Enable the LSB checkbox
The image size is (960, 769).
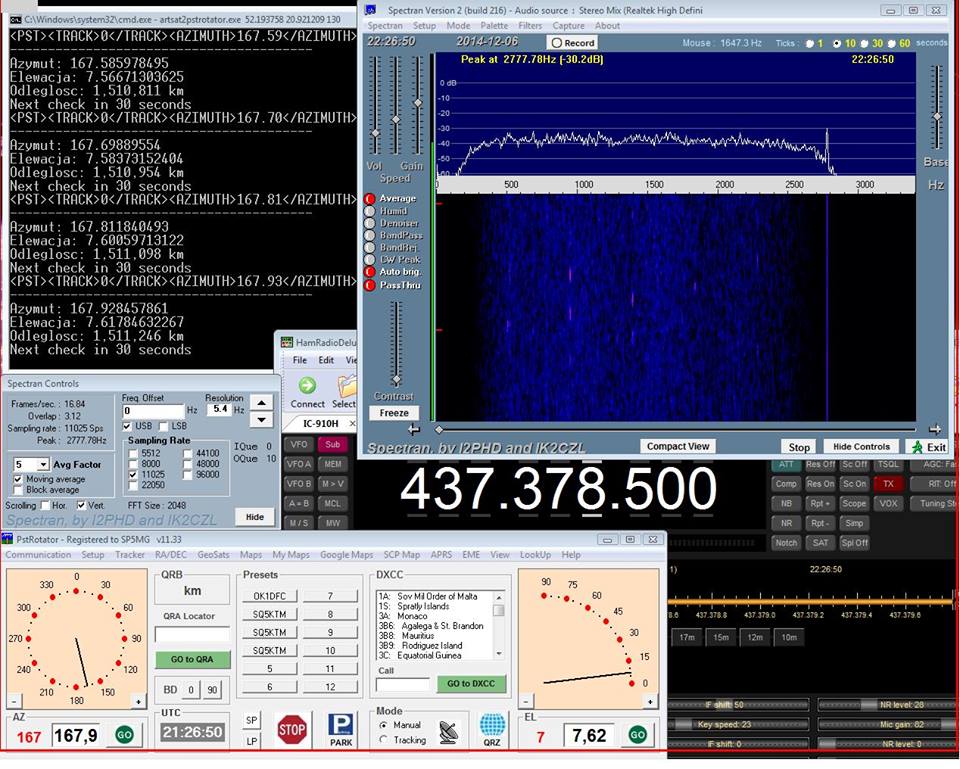tap(164, 426)
